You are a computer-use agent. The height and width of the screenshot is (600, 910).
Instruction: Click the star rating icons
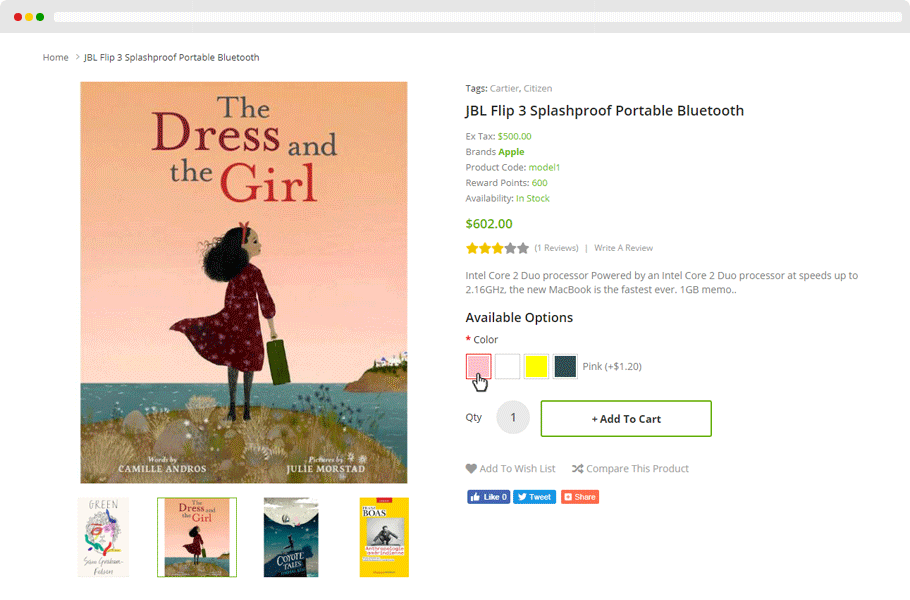click(497, 248)
